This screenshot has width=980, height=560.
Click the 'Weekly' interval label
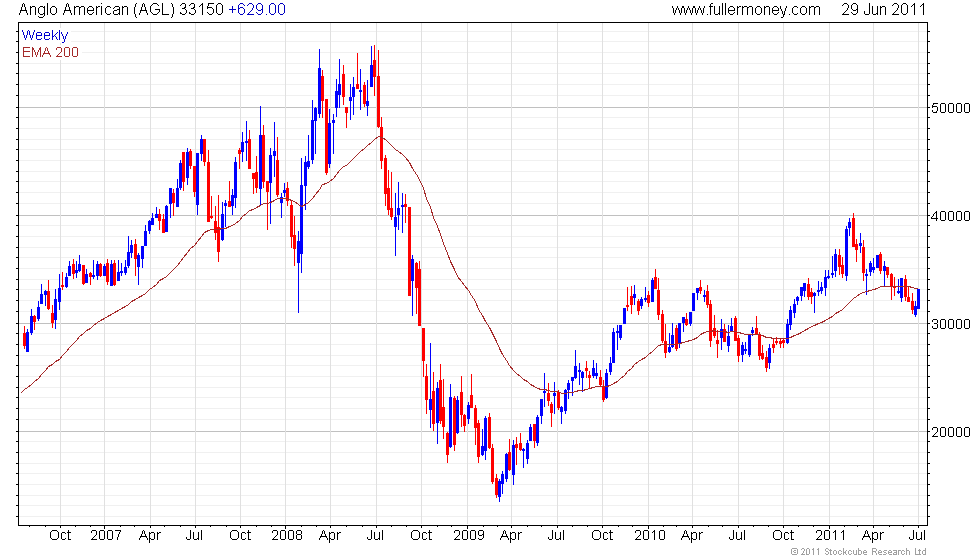point(45,36)
